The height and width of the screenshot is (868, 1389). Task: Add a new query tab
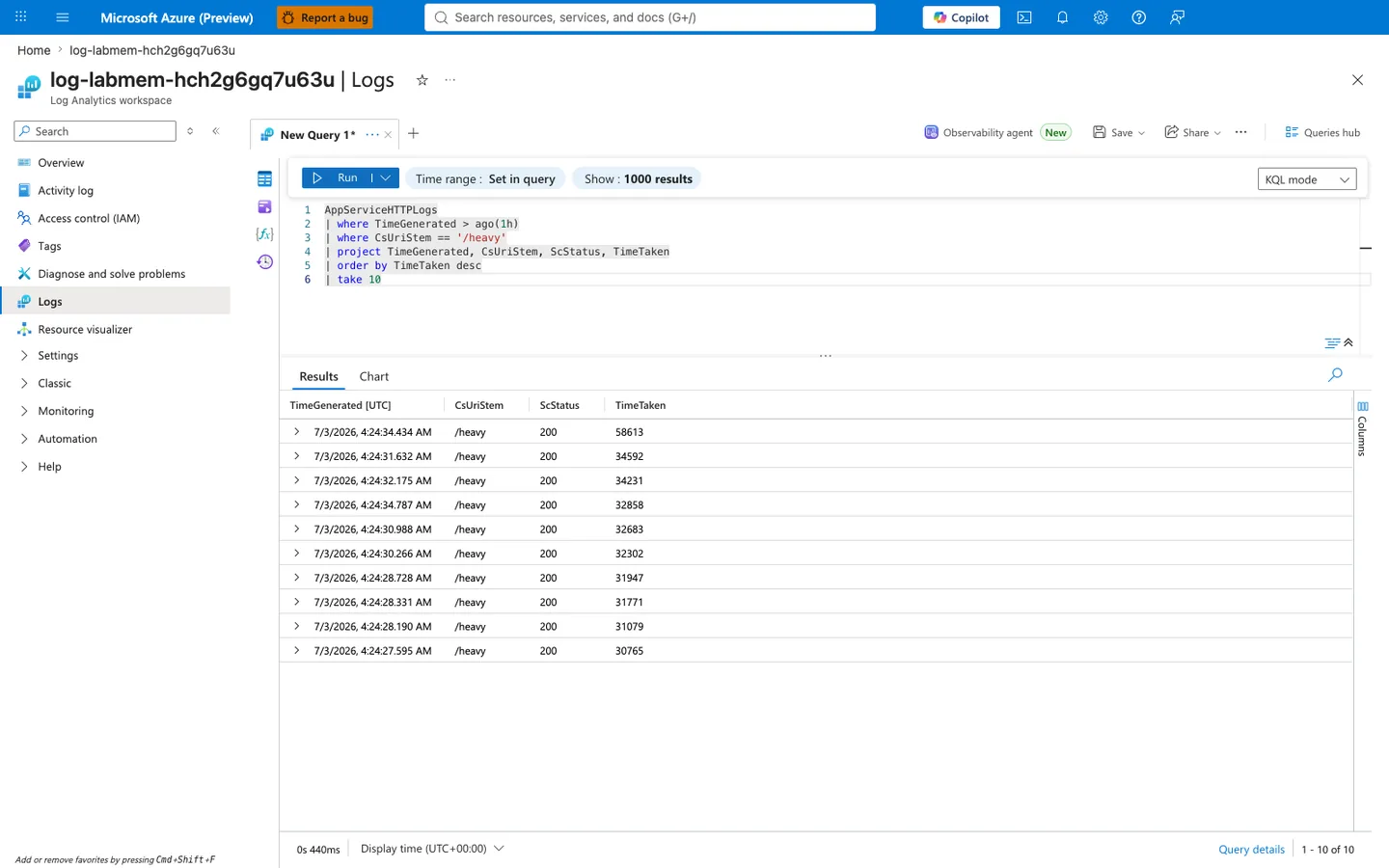pyautogui.click(x=414, y=134)
